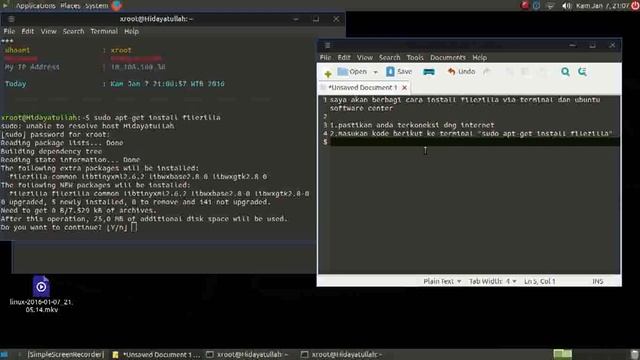
Task: Open the editor's Search menu
Action: pyautogui.click(x=389, y=58)
